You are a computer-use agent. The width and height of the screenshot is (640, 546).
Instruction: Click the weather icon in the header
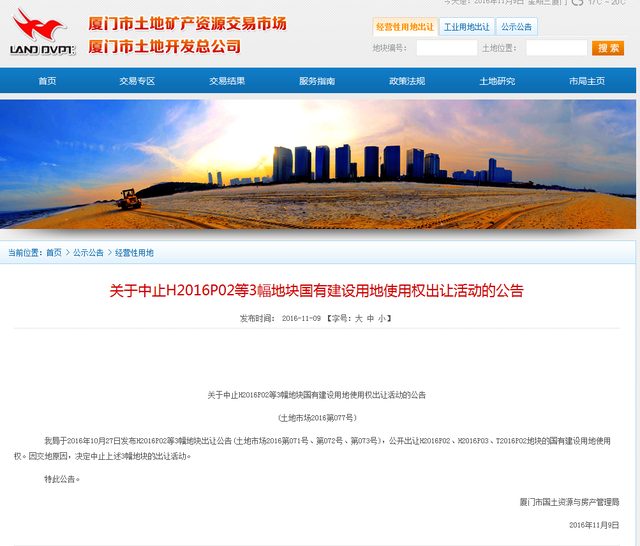(577, 2)
